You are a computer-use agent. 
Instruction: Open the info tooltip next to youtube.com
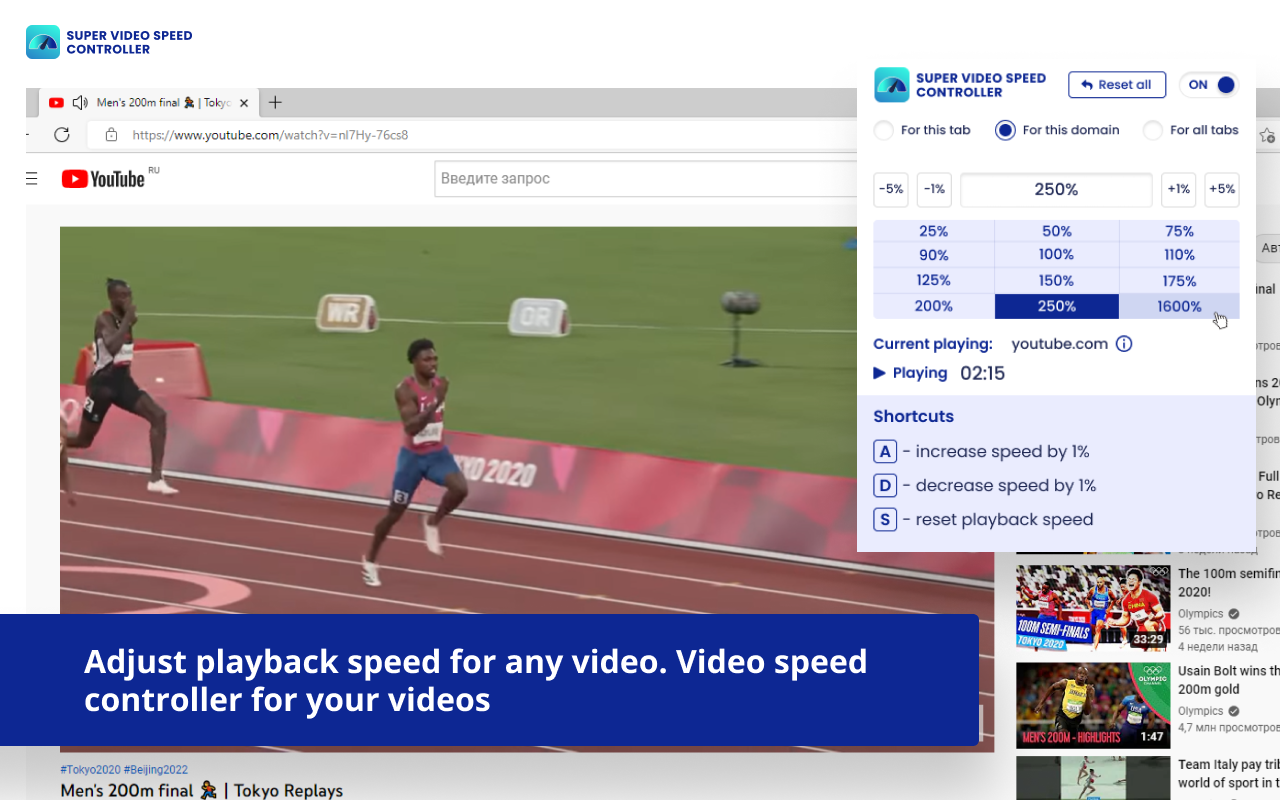coord(1124,344)
